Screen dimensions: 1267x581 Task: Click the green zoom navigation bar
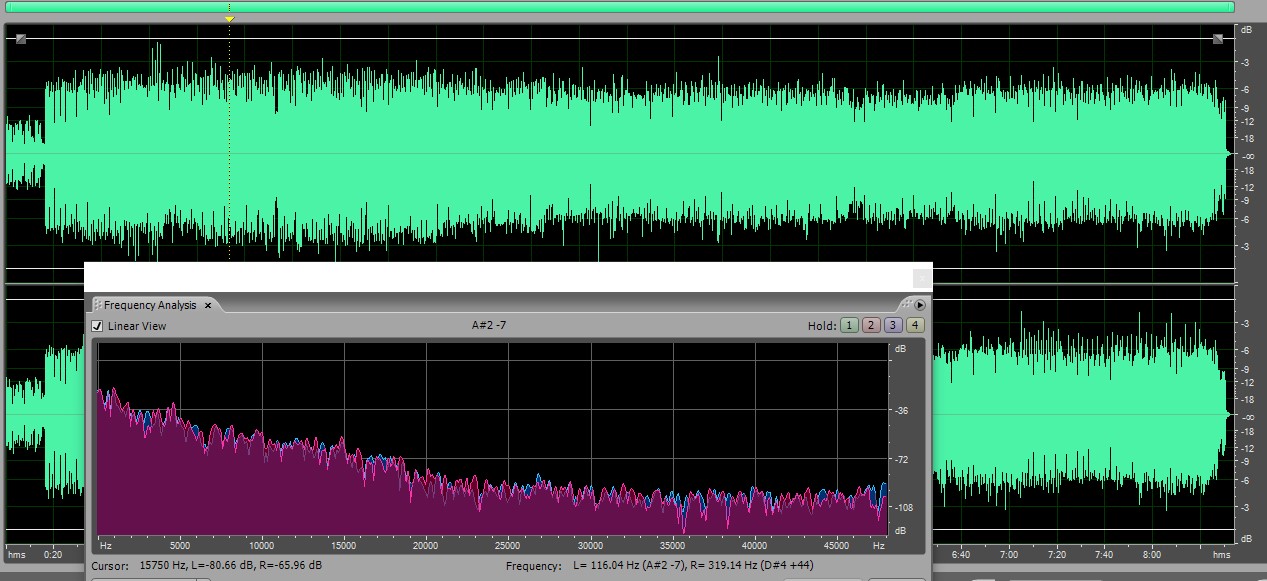[x=620, y=7]
